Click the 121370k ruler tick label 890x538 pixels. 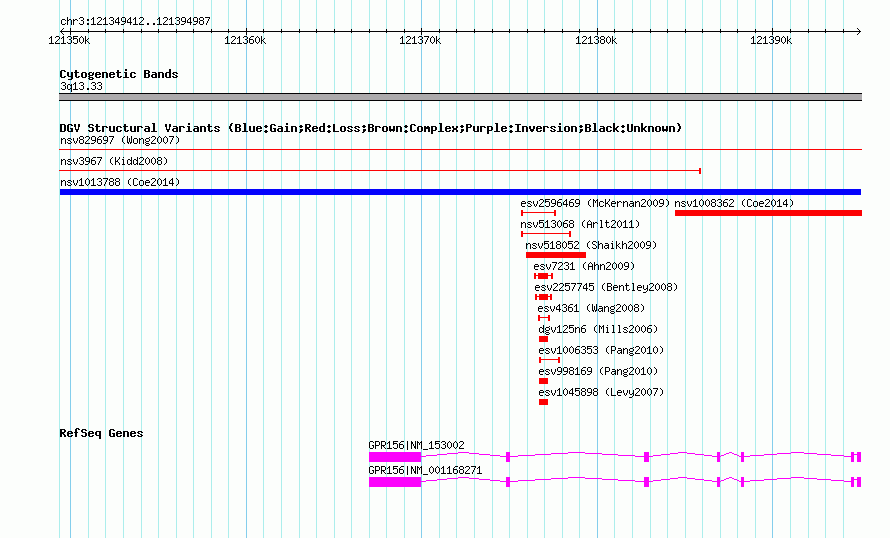click(x=420, y=40)
